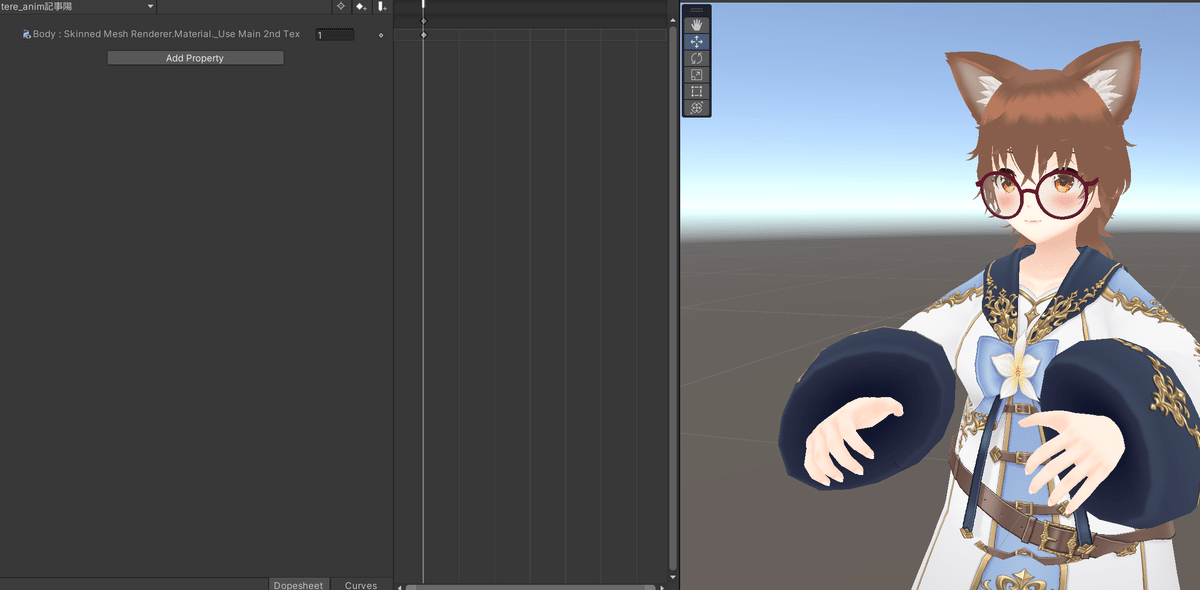
Task: Click the Body property material icon
Action: 27,34
